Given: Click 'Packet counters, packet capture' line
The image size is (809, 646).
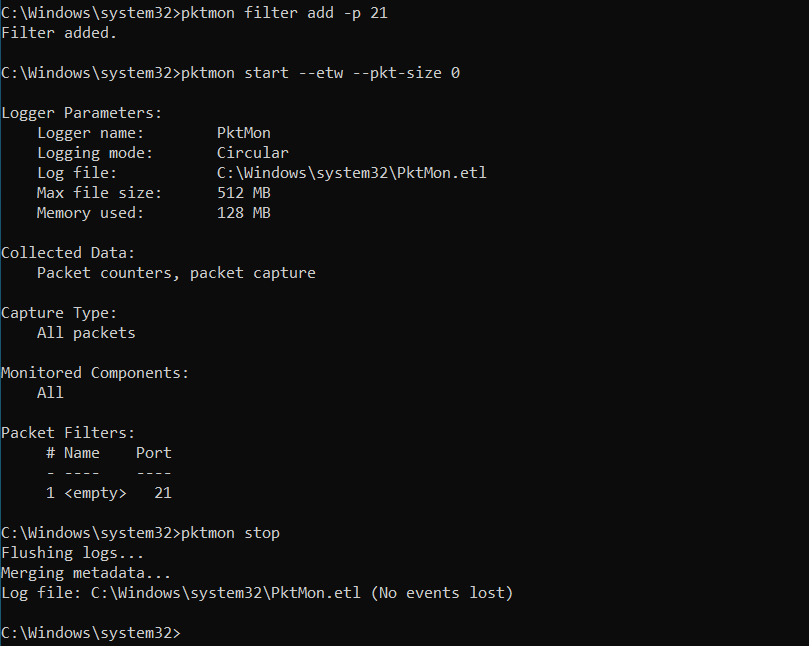Looking at the screenshot, I should [x=176, y=273].
